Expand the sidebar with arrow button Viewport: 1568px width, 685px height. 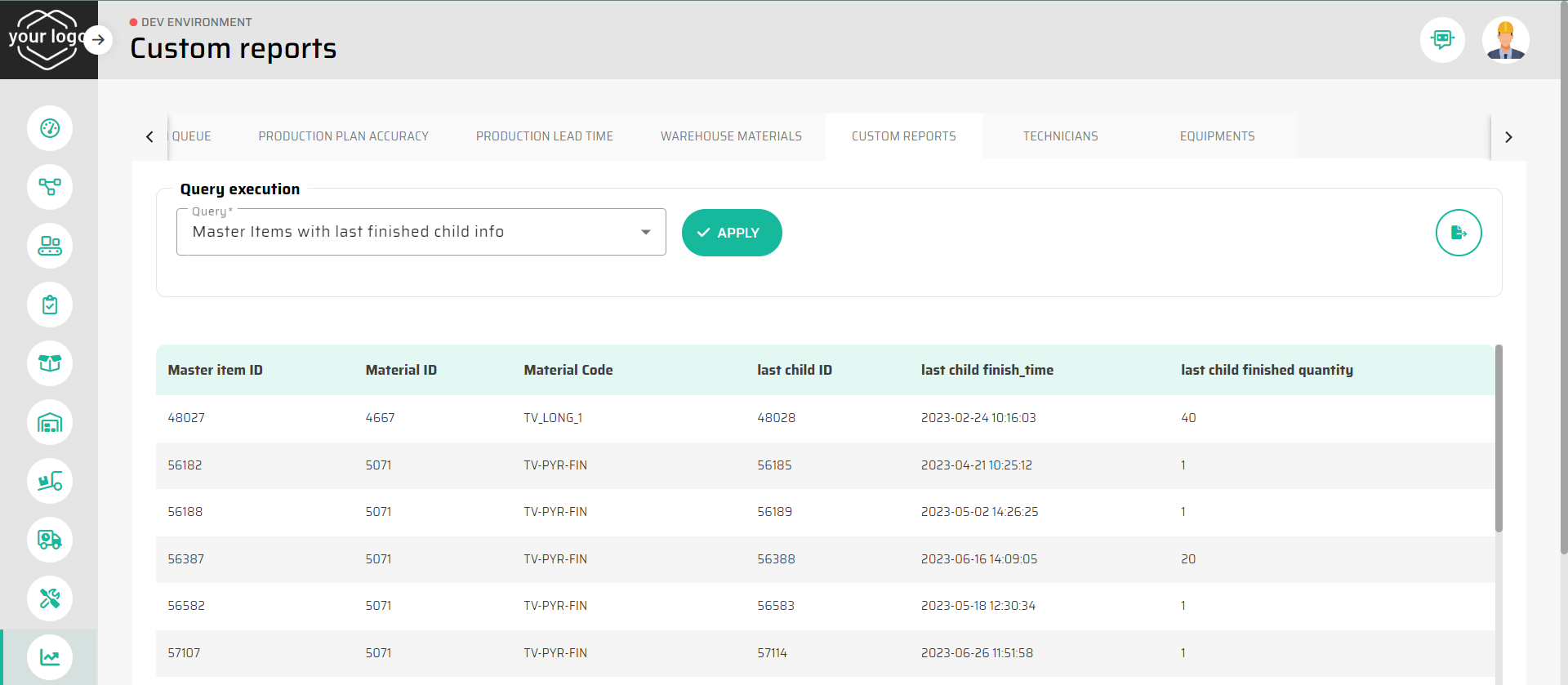tap(98, 39)
